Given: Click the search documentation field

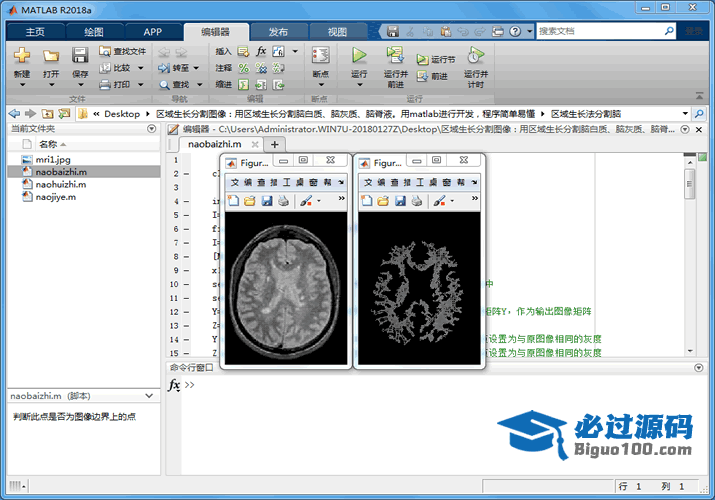Looking at the screenshot, I should point(600,31).
